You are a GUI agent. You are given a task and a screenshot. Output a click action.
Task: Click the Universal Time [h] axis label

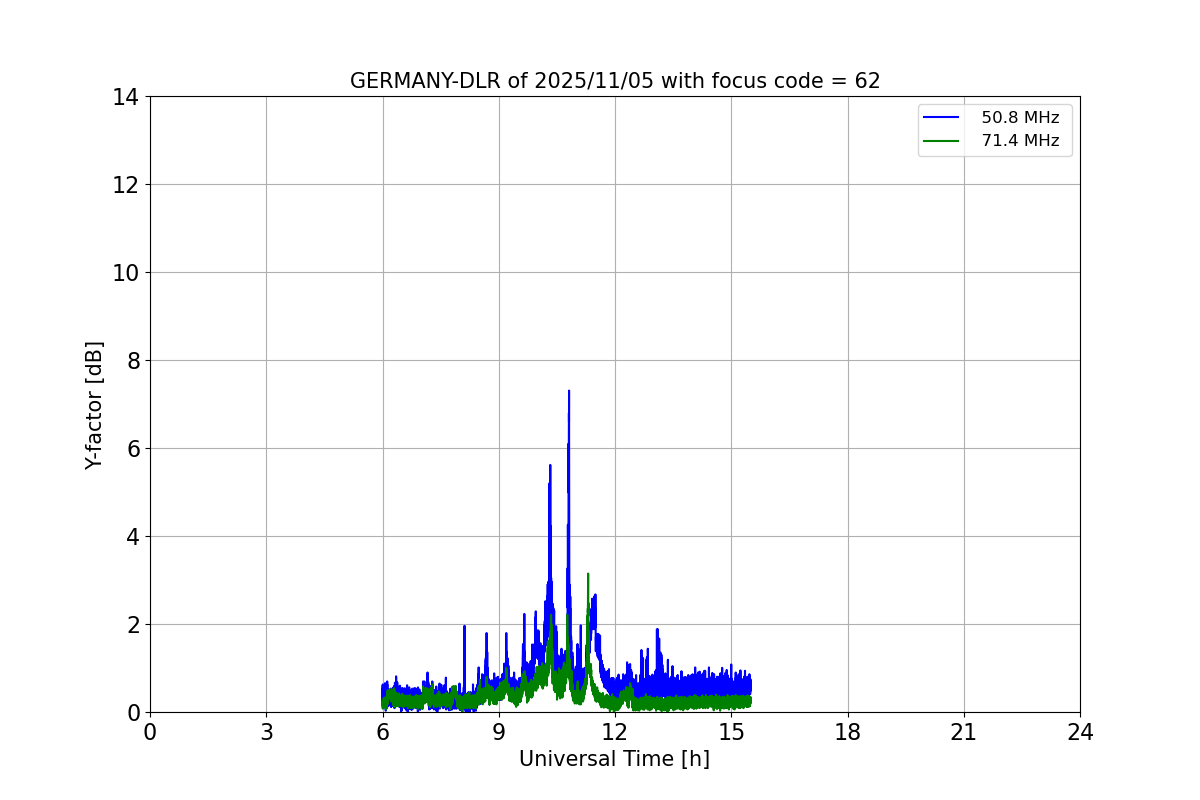tap(614, 759)
